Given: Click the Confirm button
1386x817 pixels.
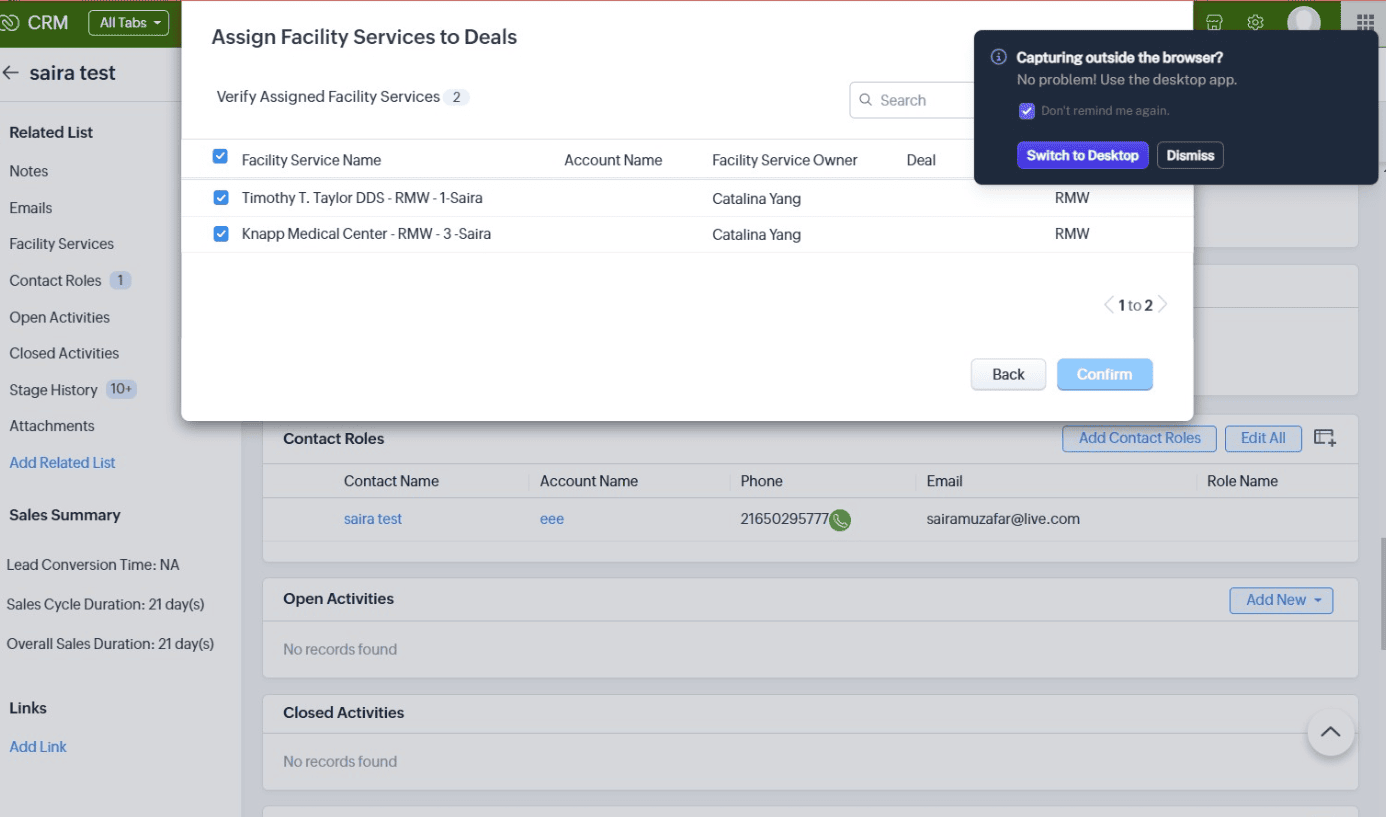Looking at the screenshot, I should click(x=1104, y=374).
